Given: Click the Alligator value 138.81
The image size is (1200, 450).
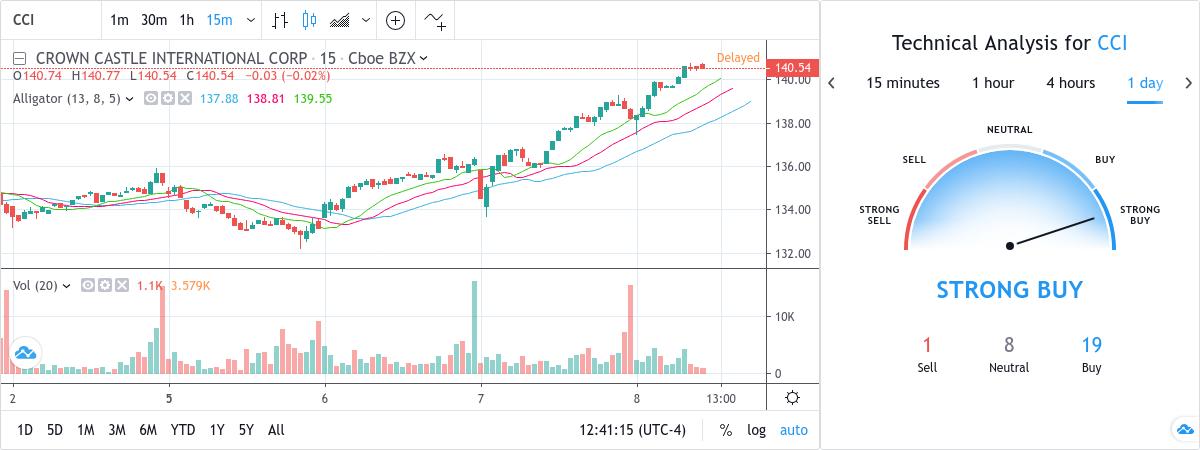Looking at the screenshot, I should (x=266, y=98).
